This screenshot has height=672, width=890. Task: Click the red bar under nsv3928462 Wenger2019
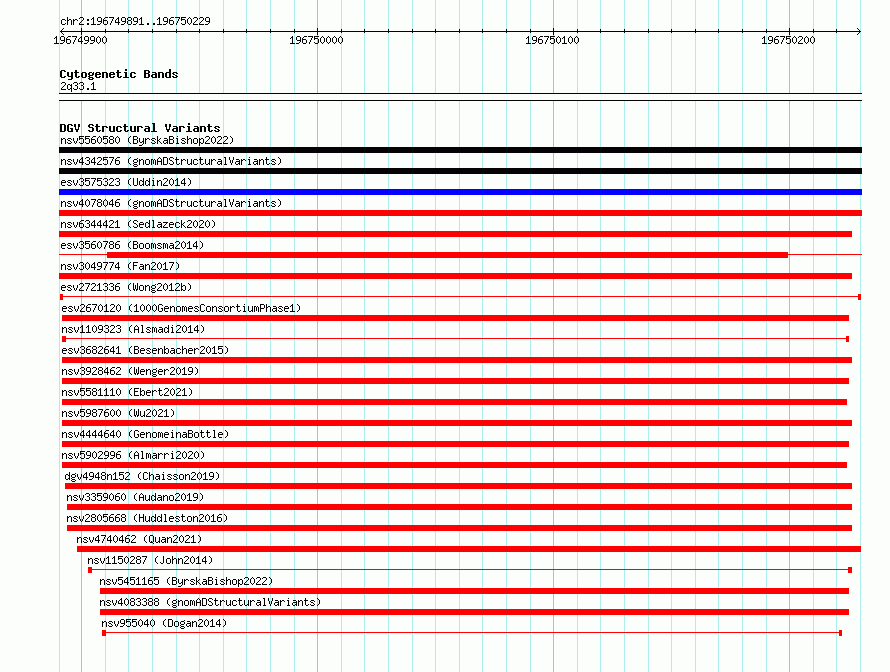455,381
